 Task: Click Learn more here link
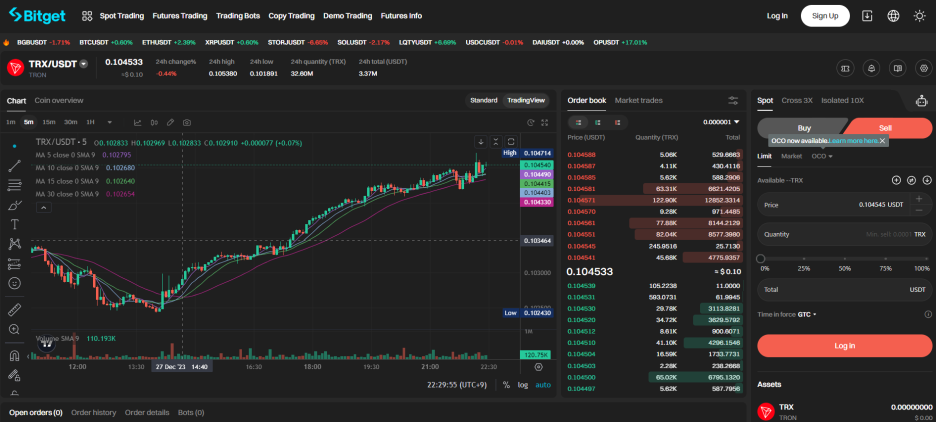point(854,141)
